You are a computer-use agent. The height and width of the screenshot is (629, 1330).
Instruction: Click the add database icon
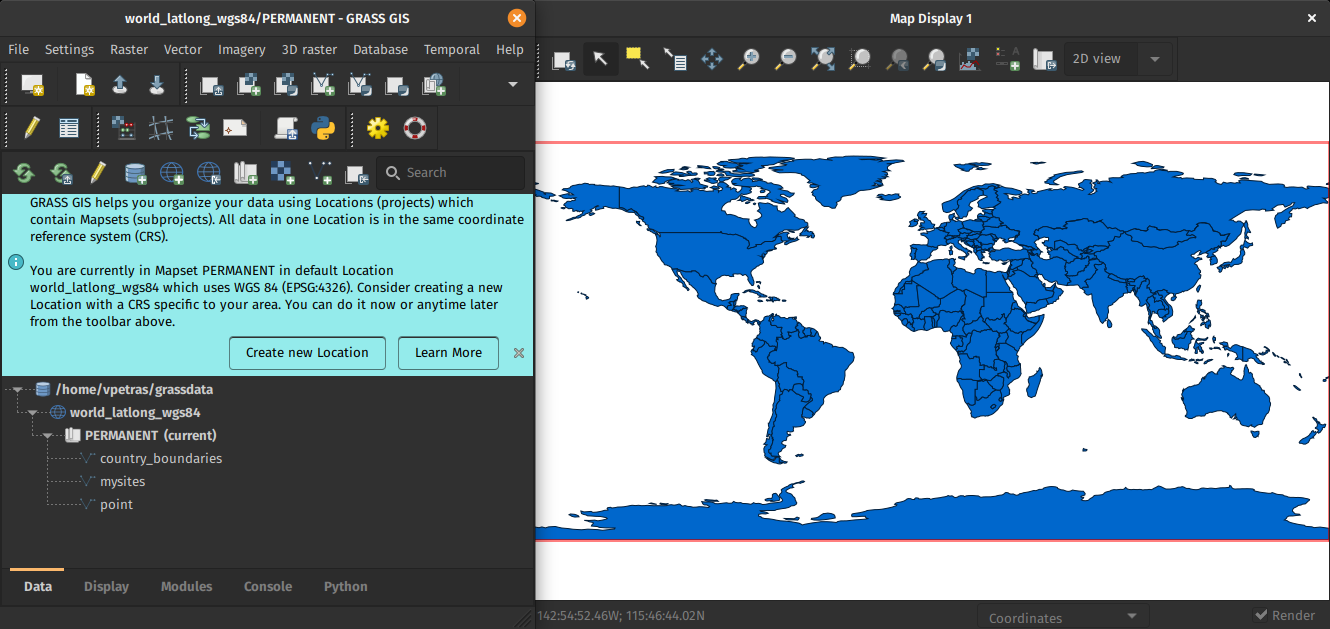[135, 173]
